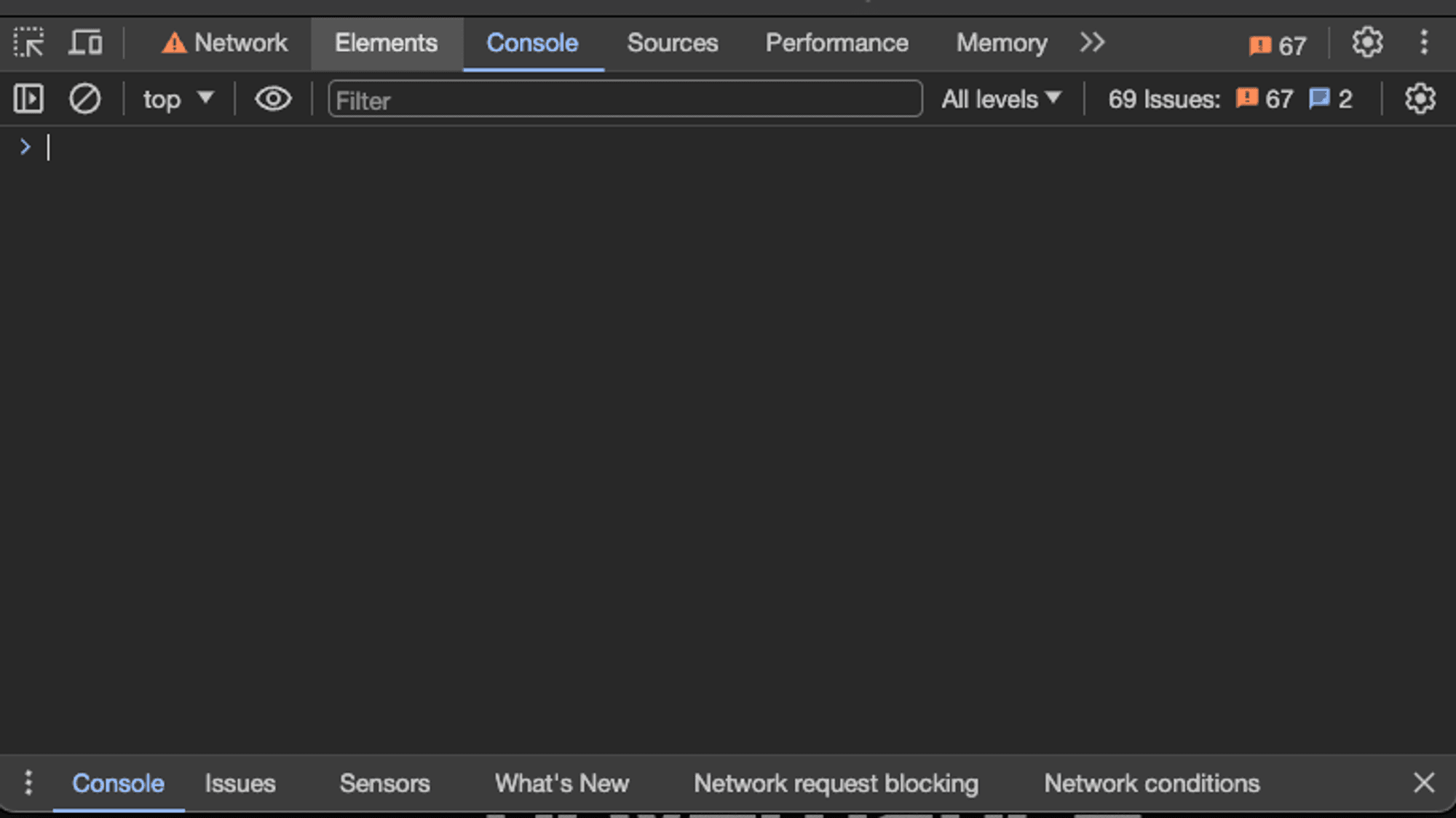Open the What's New drawer tab
1456x818 pixels.
coord(561,783)
